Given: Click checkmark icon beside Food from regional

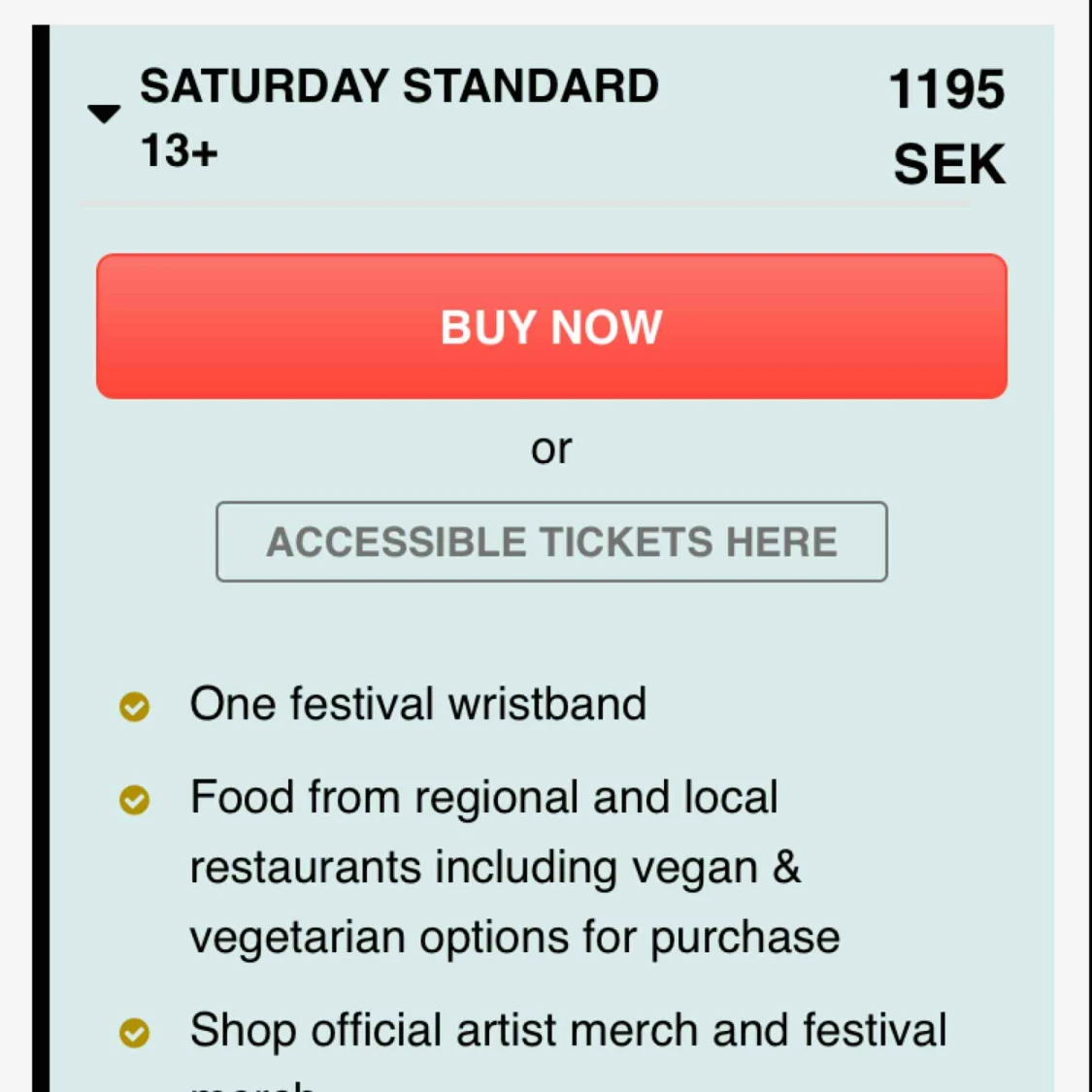Looking at the screenshot, I should point(135,800).
